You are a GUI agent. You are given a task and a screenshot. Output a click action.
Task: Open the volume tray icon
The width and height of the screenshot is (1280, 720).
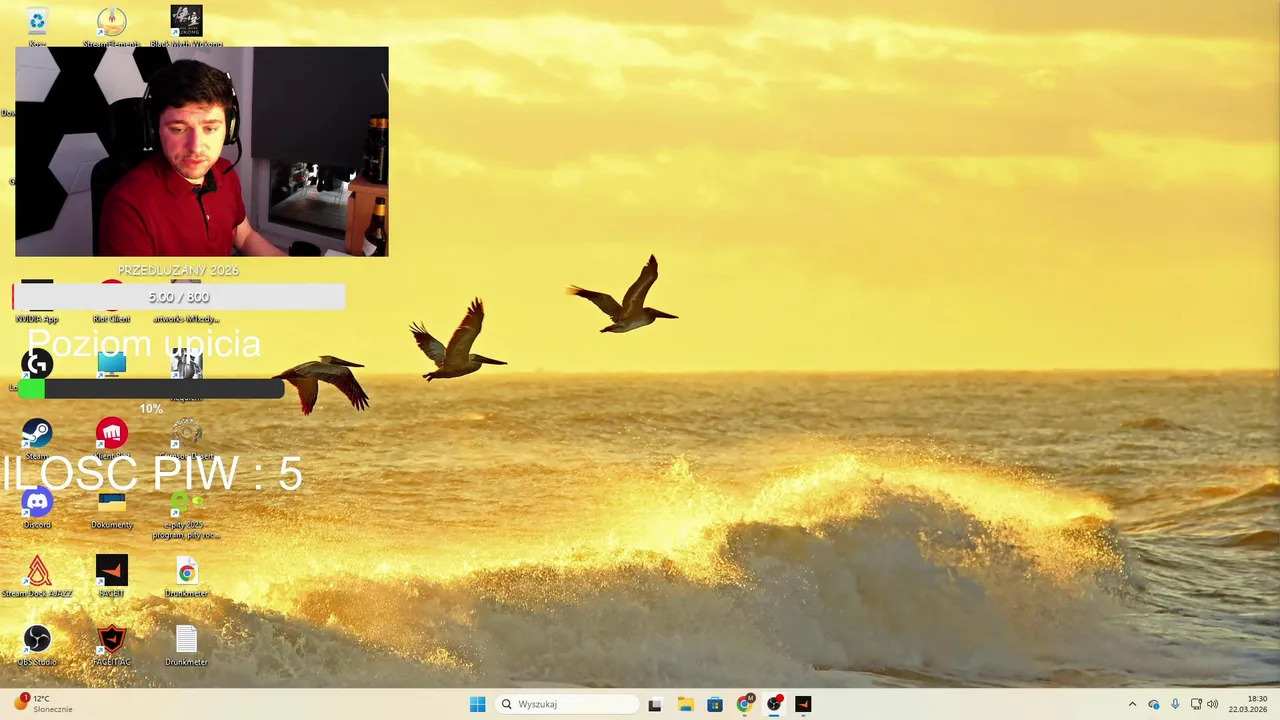(x=1213, y=704)
